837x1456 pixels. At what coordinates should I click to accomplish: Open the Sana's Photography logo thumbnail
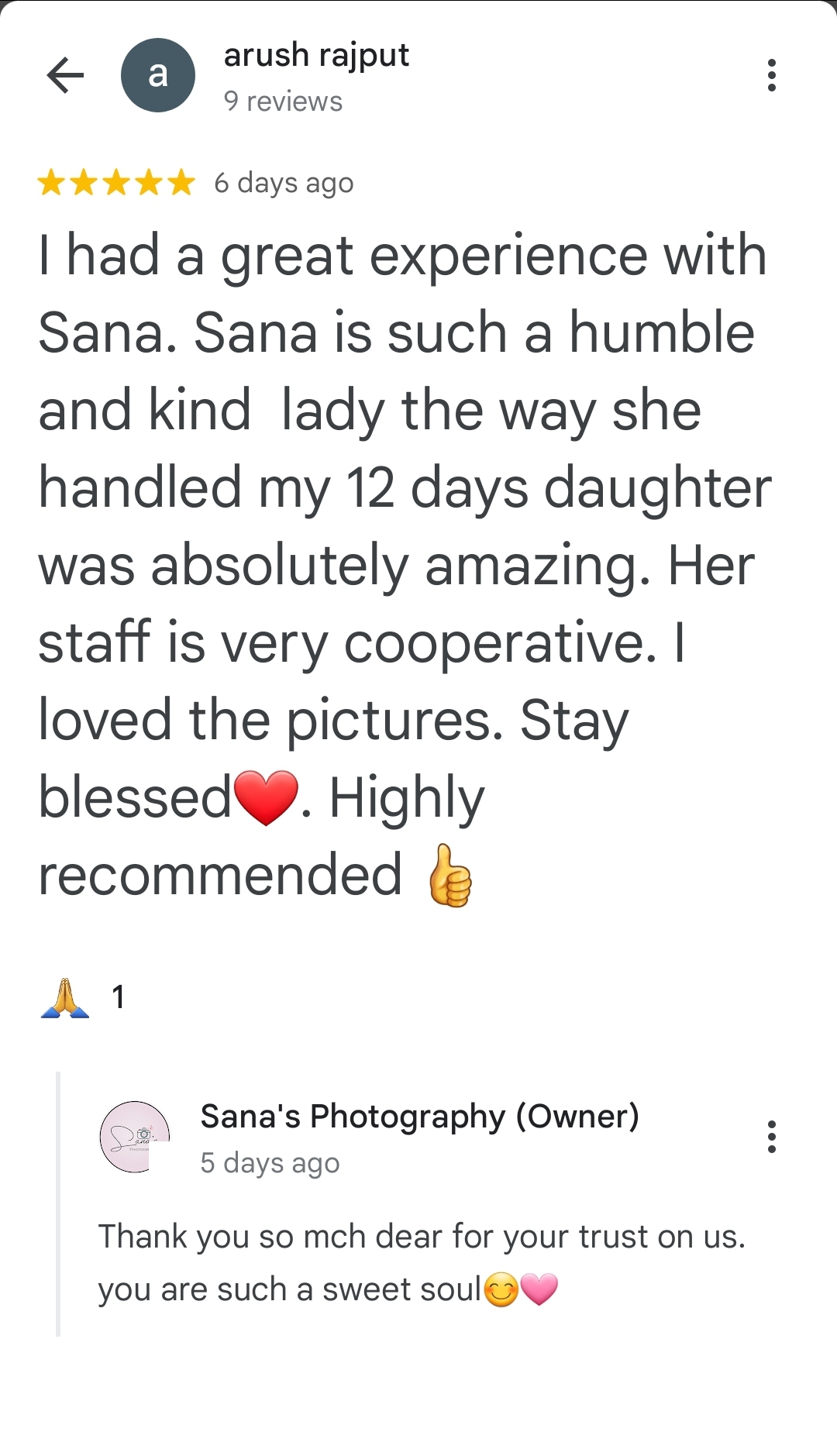[x=135, y=1136]
